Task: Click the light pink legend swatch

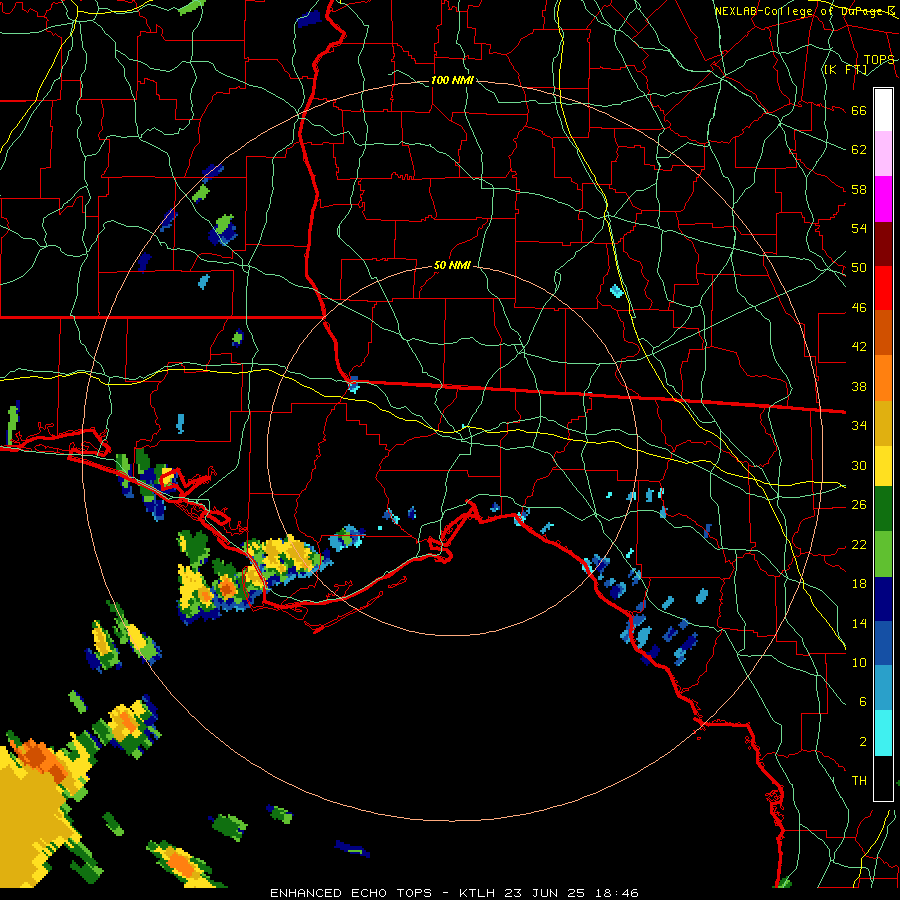Action: click(883, 154)
